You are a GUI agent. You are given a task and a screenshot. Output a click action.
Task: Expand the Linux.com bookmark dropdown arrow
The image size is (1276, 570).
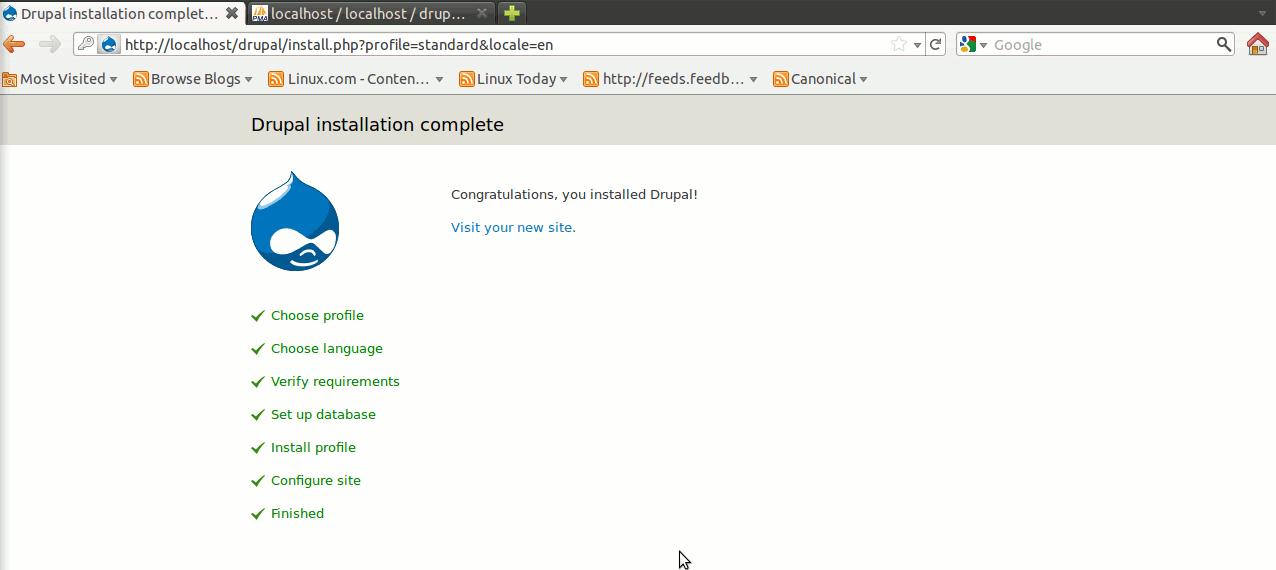(x=439, y=80)
